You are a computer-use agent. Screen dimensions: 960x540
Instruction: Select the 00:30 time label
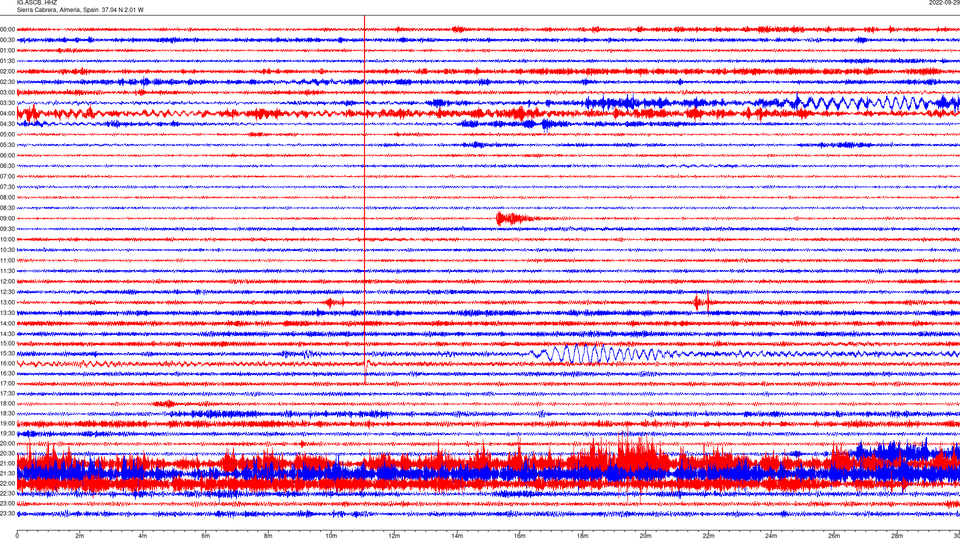point(7,40)
